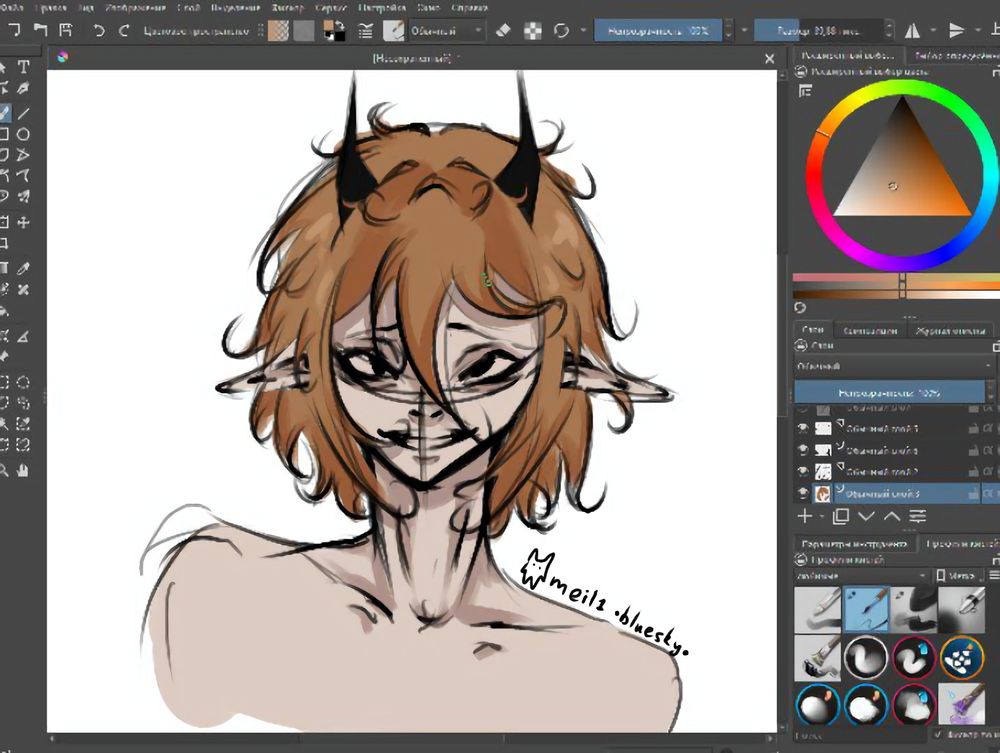Select the Measure tool

point(23,336)
